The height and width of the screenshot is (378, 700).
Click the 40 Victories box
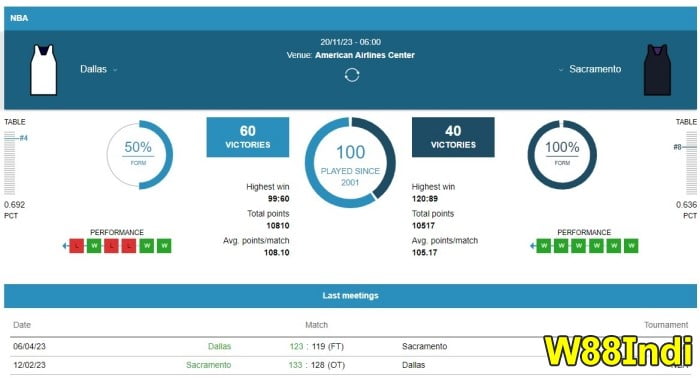[453, 137]
